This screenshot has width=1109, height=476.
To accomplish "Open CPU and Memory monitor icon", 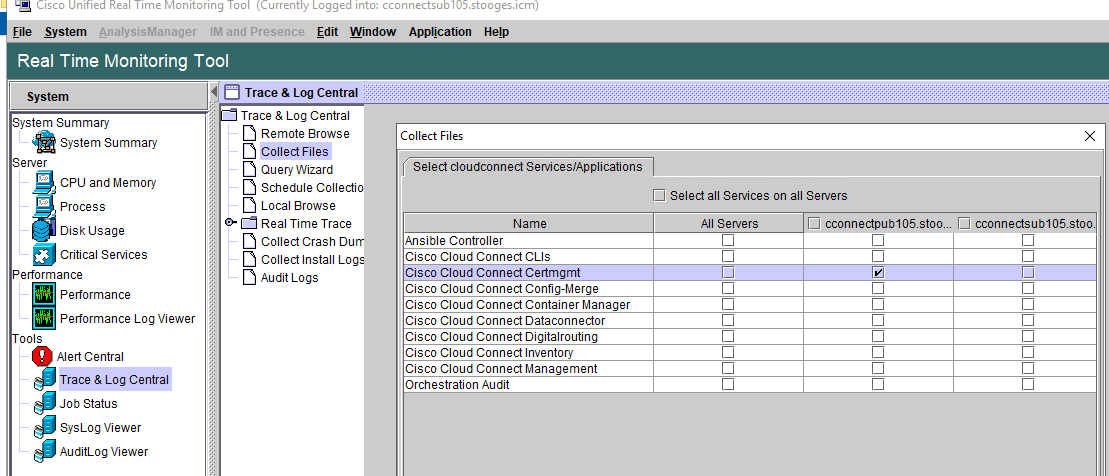I will point(44,183).
